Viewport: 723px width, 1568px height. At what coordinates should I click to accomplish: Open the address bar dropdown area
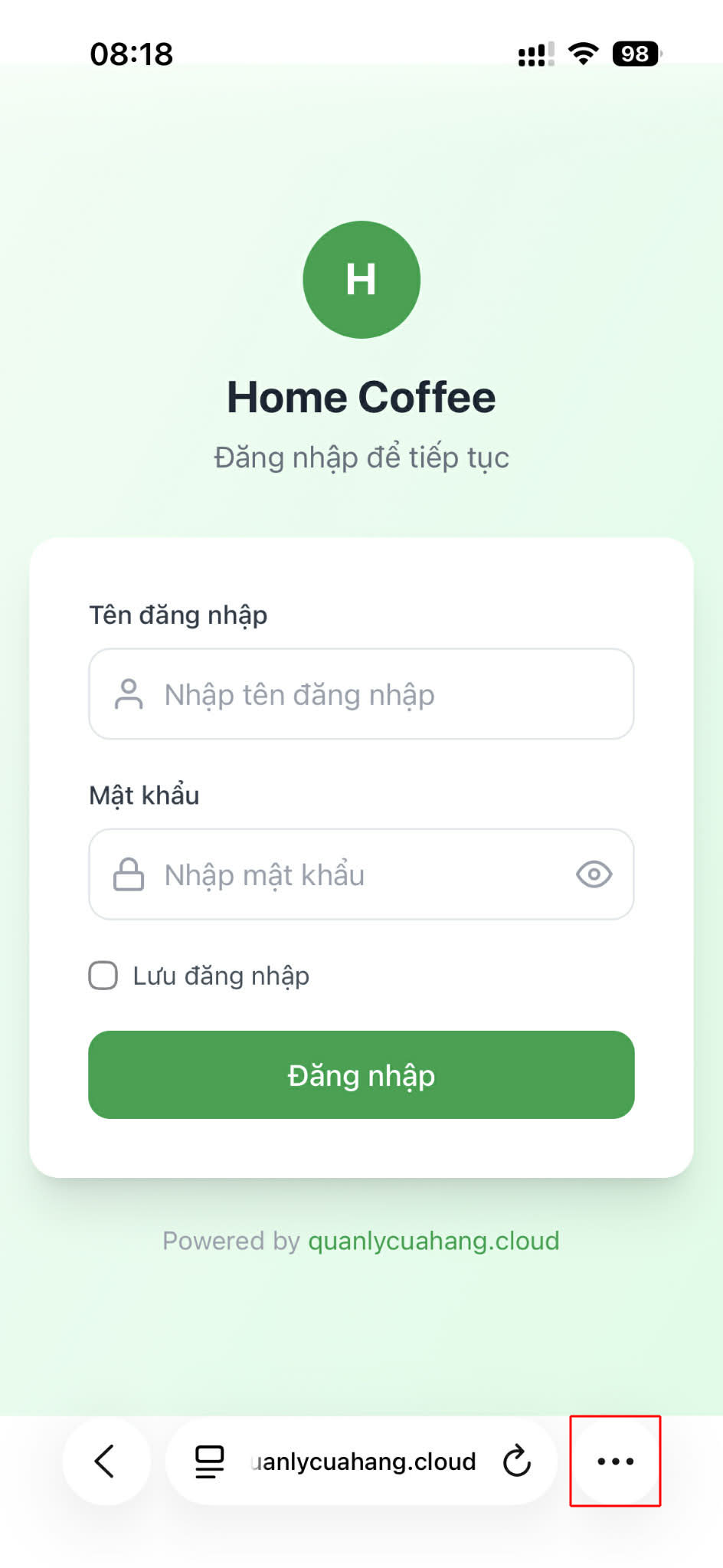361,1461
